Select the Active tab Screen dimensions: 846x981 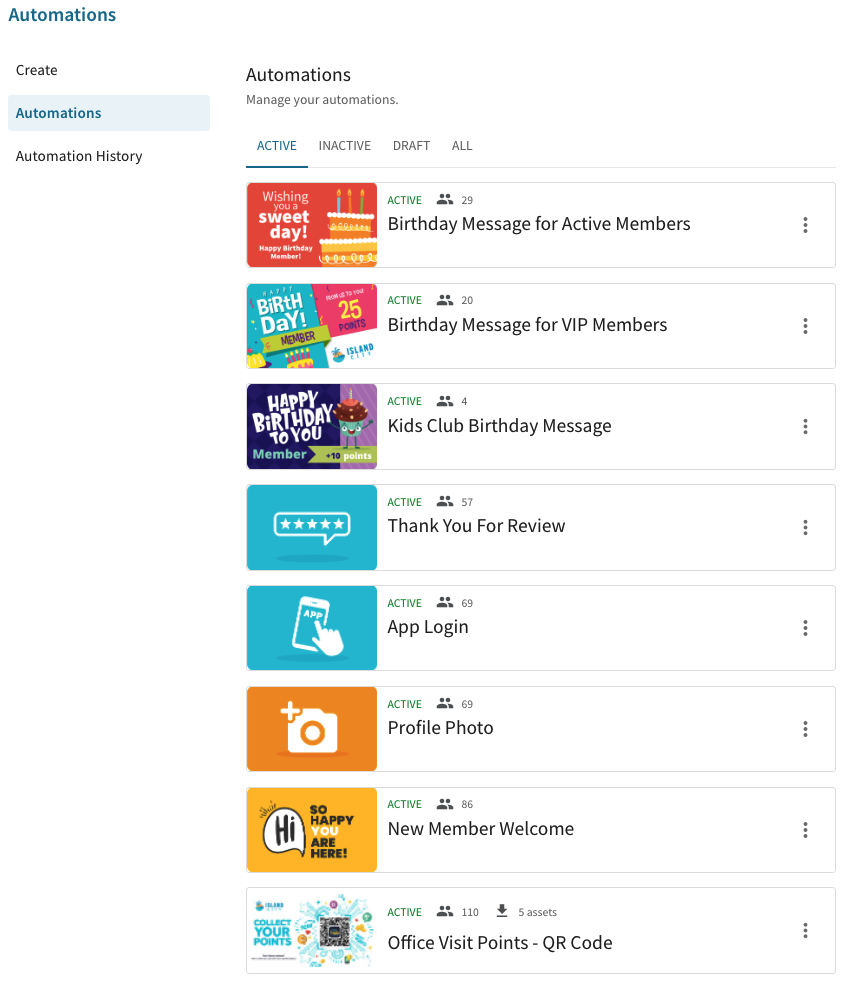pyautogui.click(x=277, y=146)
